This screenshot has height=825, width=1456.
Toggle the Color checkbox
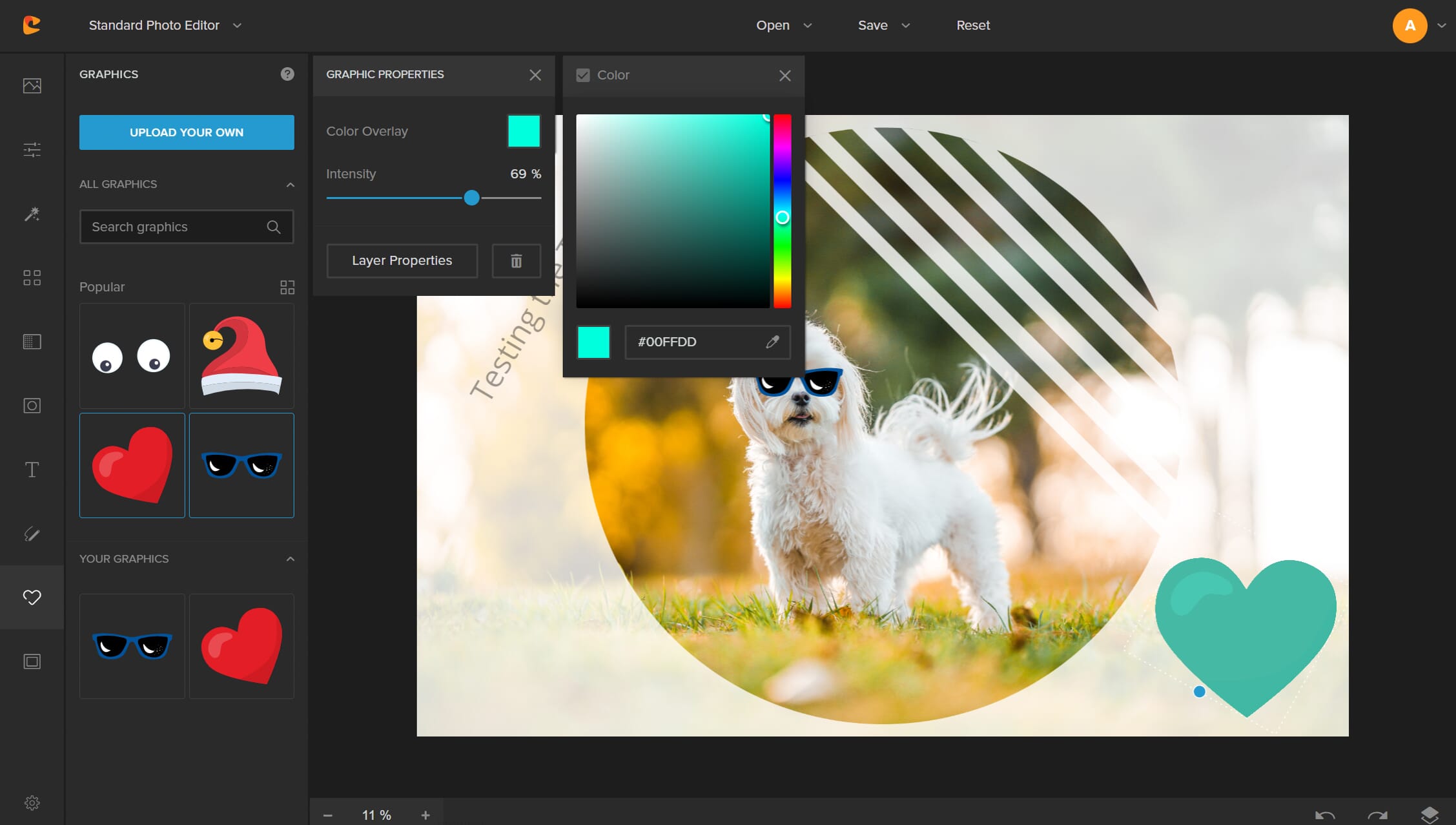tap(583, 75)
